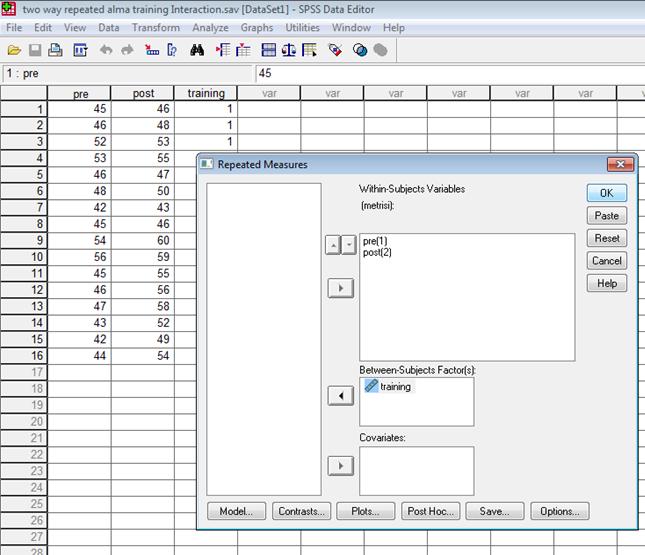Click the training column header

point(206,93)
